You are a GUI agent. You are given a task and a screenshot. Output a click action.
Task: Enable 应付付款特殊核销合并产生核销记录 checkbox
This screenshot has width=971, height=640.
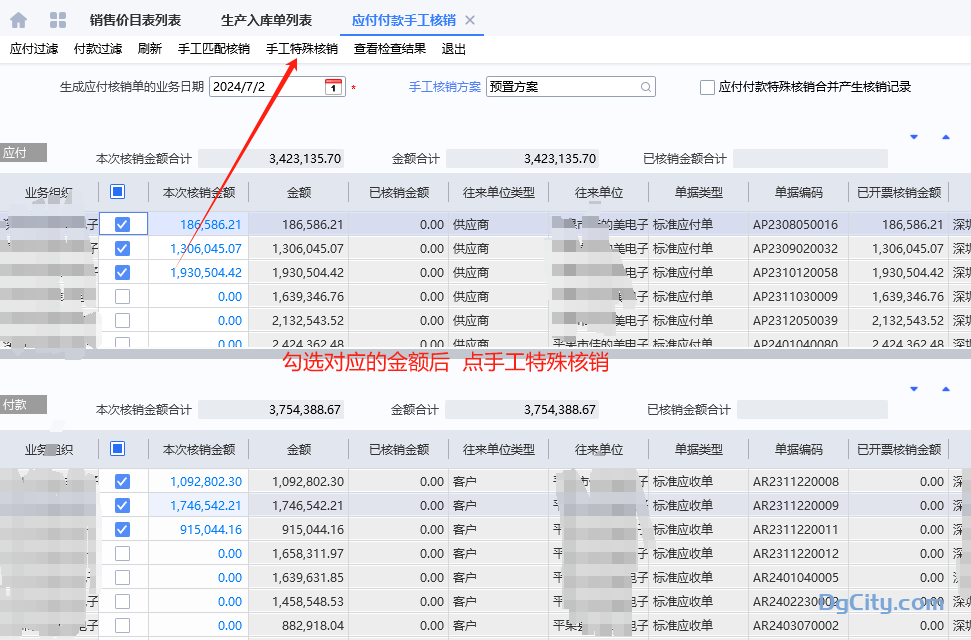[x=705, y=87]
